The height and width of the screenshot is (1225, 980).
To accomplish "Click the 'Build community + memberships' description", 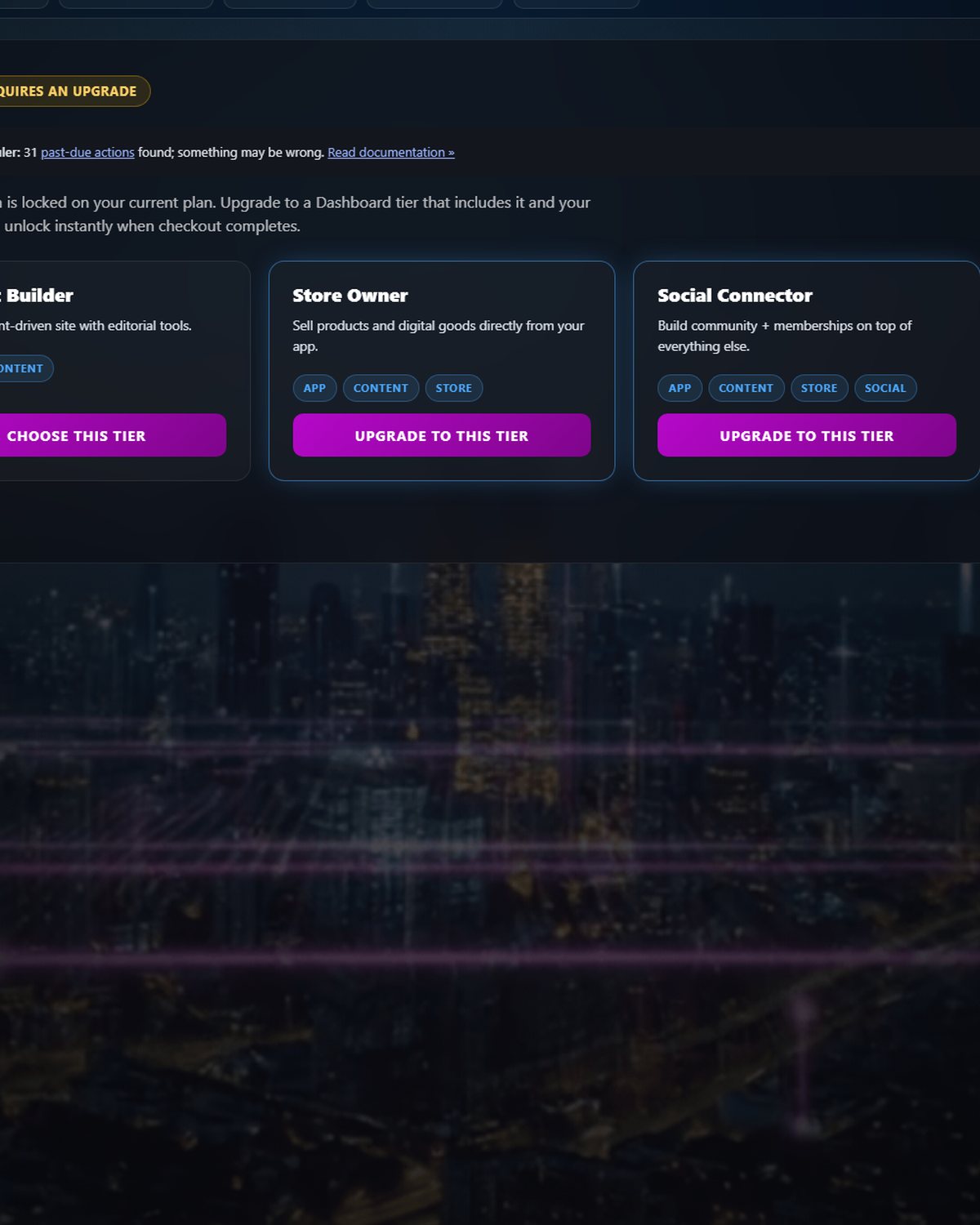I will 785,336.
